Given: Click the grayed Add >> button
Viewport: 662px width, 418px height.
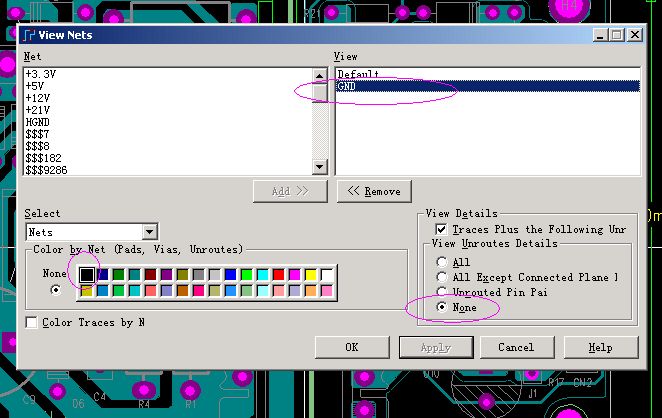Looking at the screenshot, I should pos(290,191).
